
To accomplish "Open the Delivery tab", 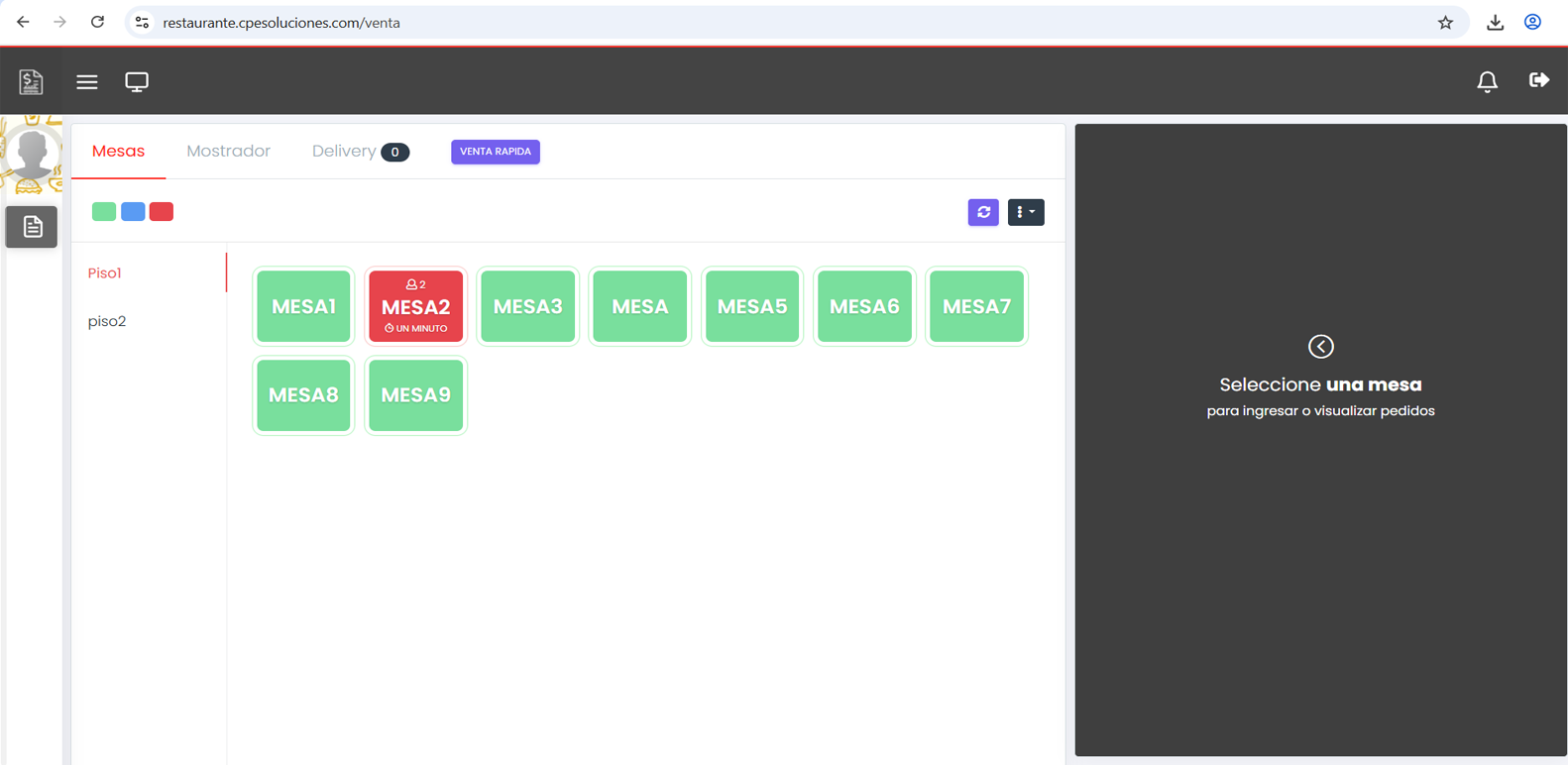I will [344, 151].
